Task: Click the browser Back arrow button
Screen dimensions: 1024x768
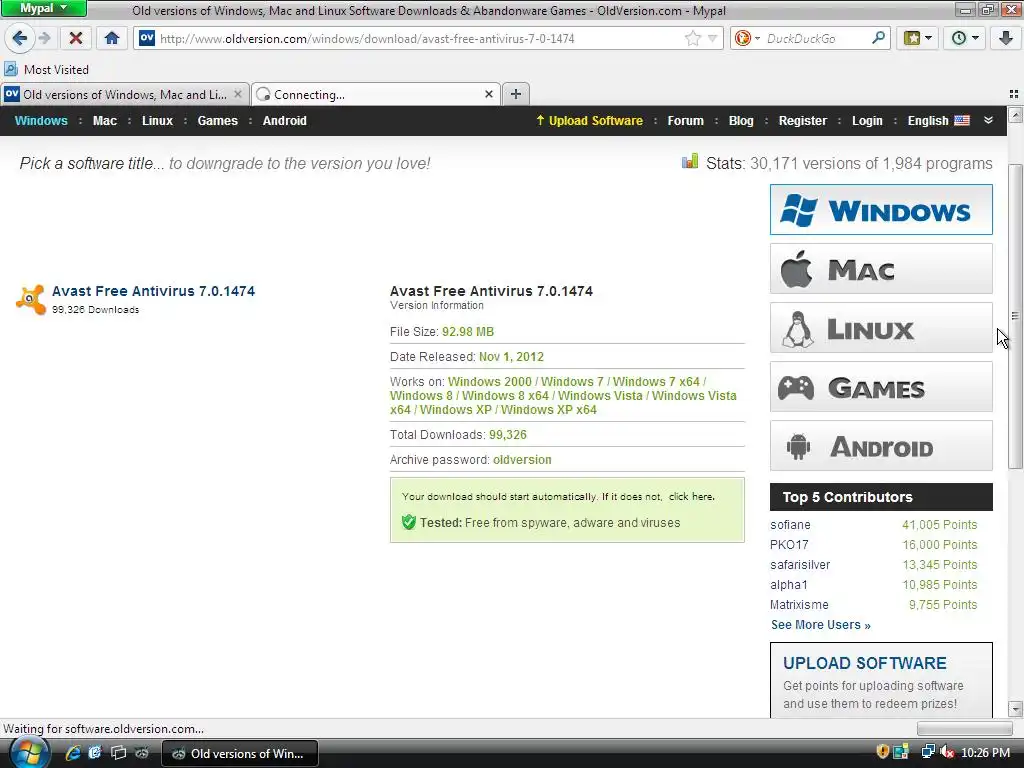Action: 19,39
